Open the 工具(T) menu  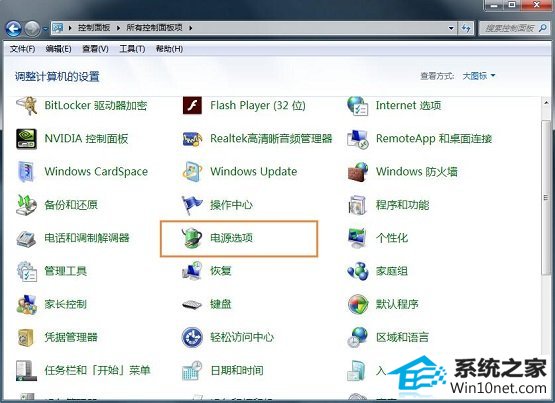(x=132, y=49)
